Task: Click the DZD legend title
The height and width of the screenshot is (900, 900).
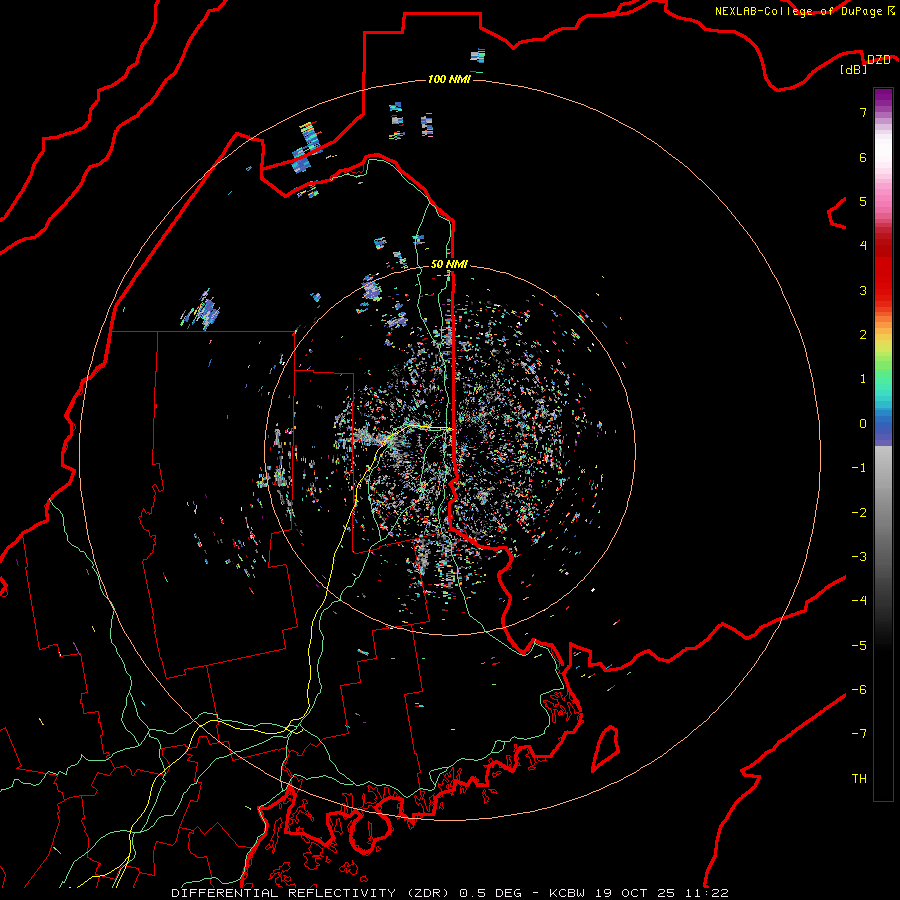Action: tap(878, 60)
